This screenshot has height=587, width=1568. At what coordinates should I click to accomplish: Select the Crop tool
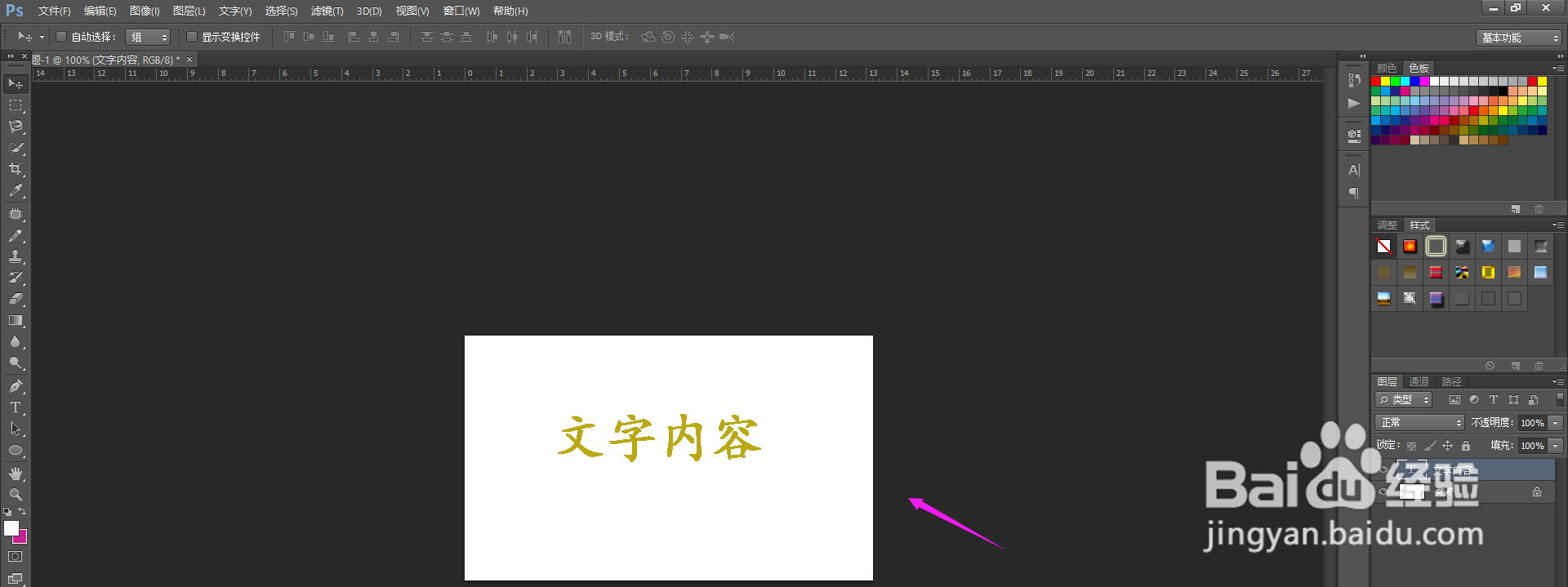16,169
